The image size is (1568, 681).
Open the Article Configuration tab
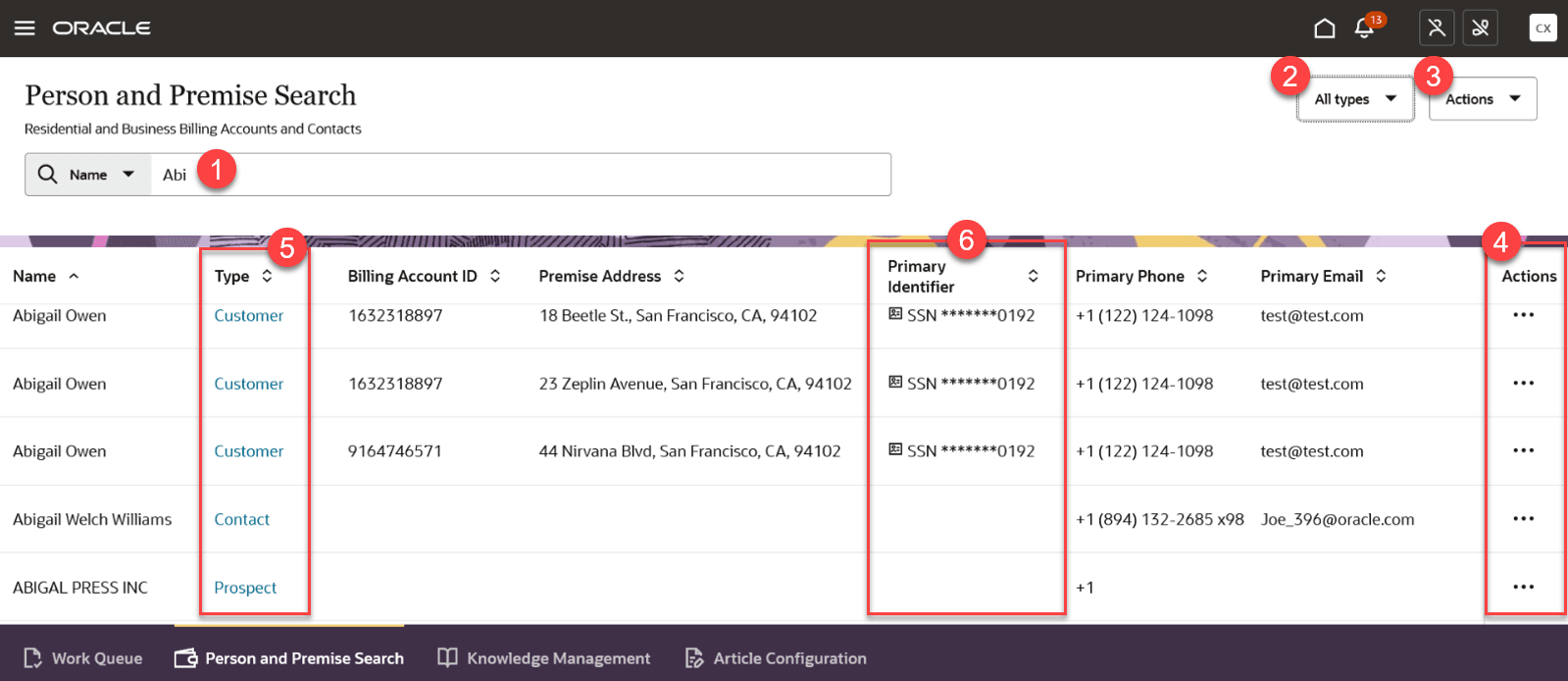click(776, 658)
